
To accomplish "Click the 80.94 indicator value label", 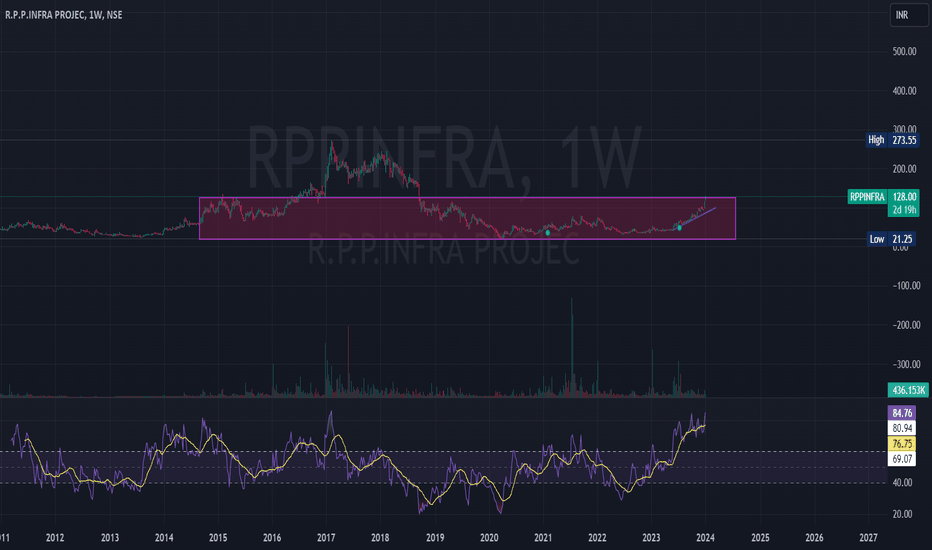I will pyautogui.click(x=902, y=428).
